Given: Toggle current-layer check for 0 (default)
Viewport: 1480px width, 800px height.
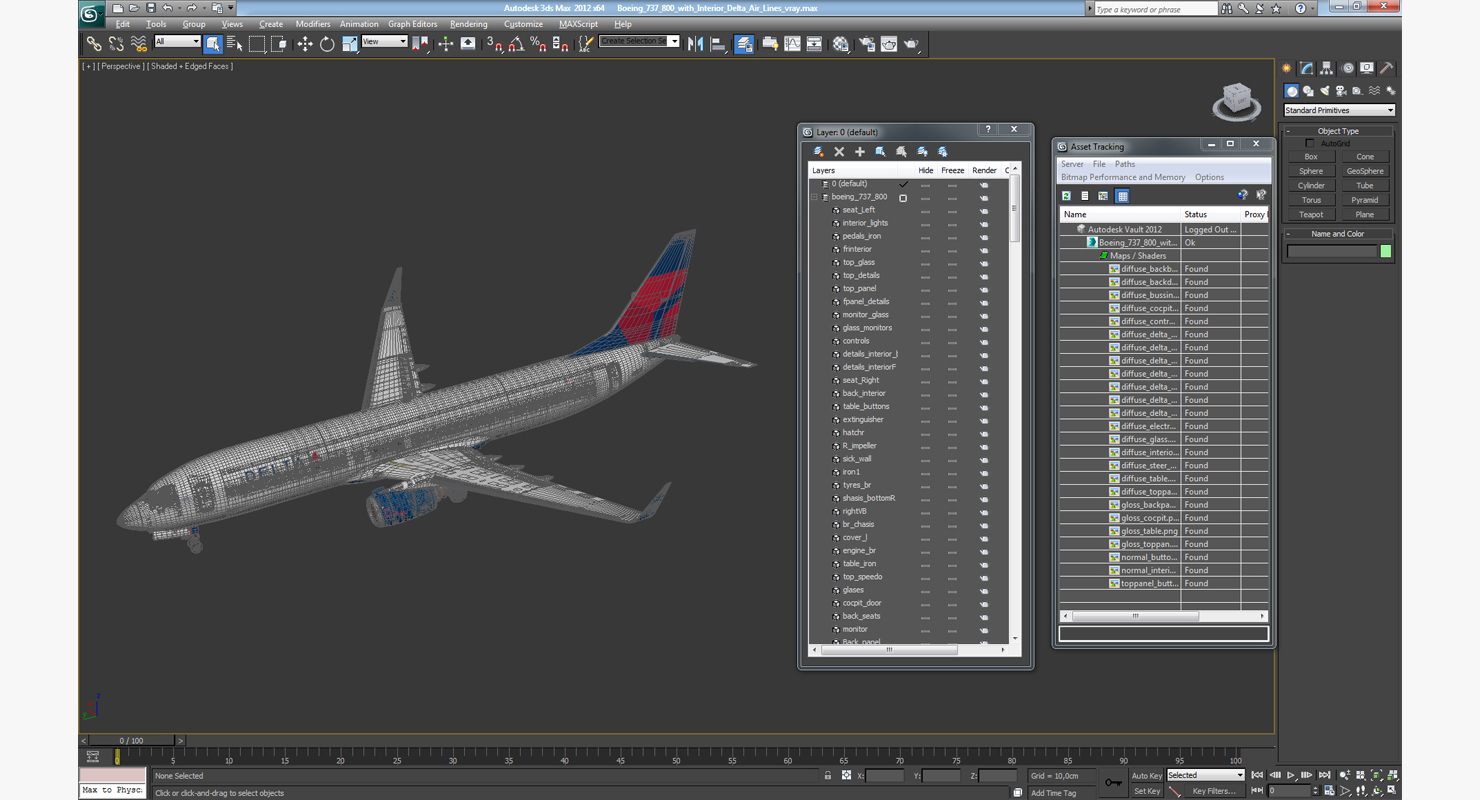Looking at the screenshot, I should (903, 184).
